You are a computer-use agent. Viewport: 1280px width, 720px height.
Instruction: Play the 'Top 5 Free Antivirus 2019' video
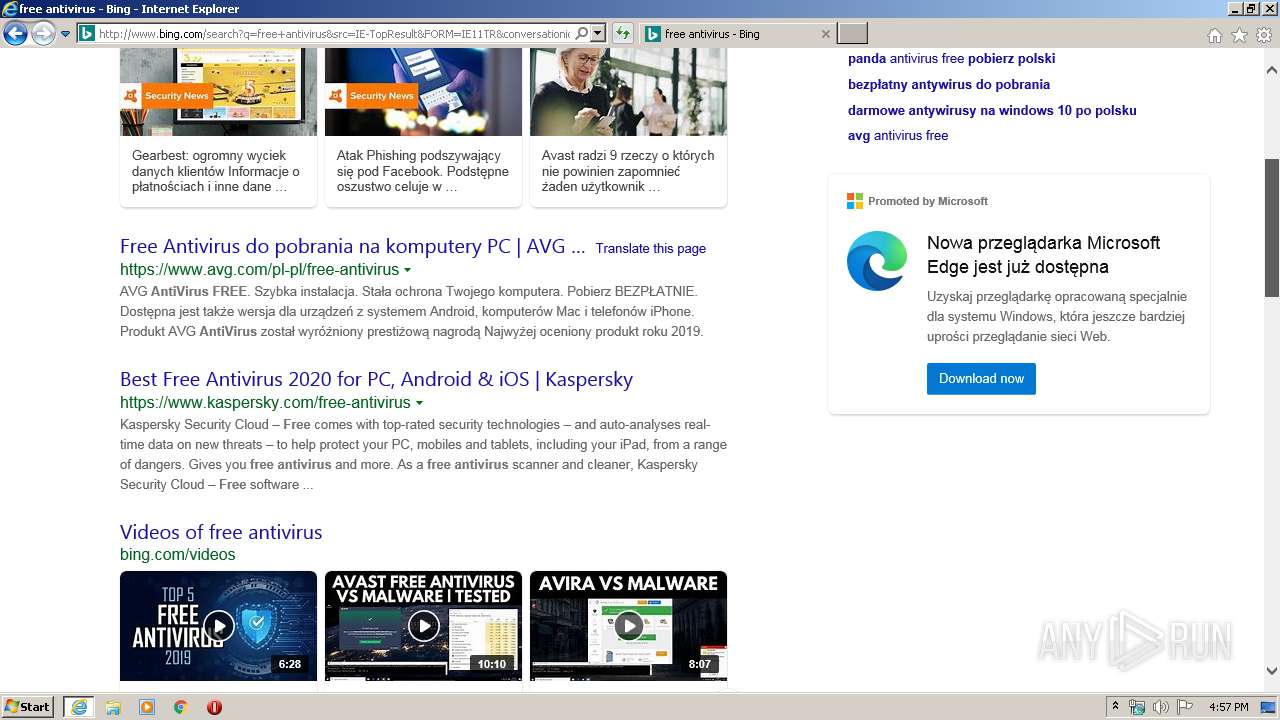tap(218, 626)
